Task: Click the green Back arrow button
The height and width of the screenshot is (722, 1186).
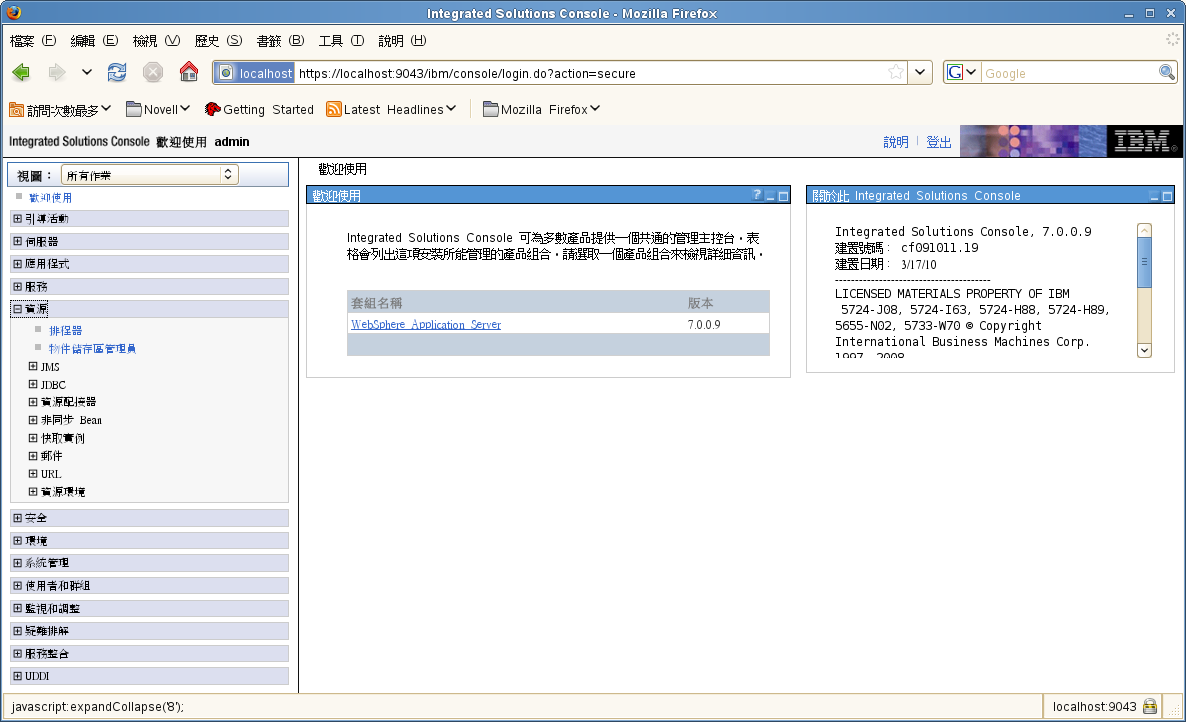Action: tap(21, 73)
